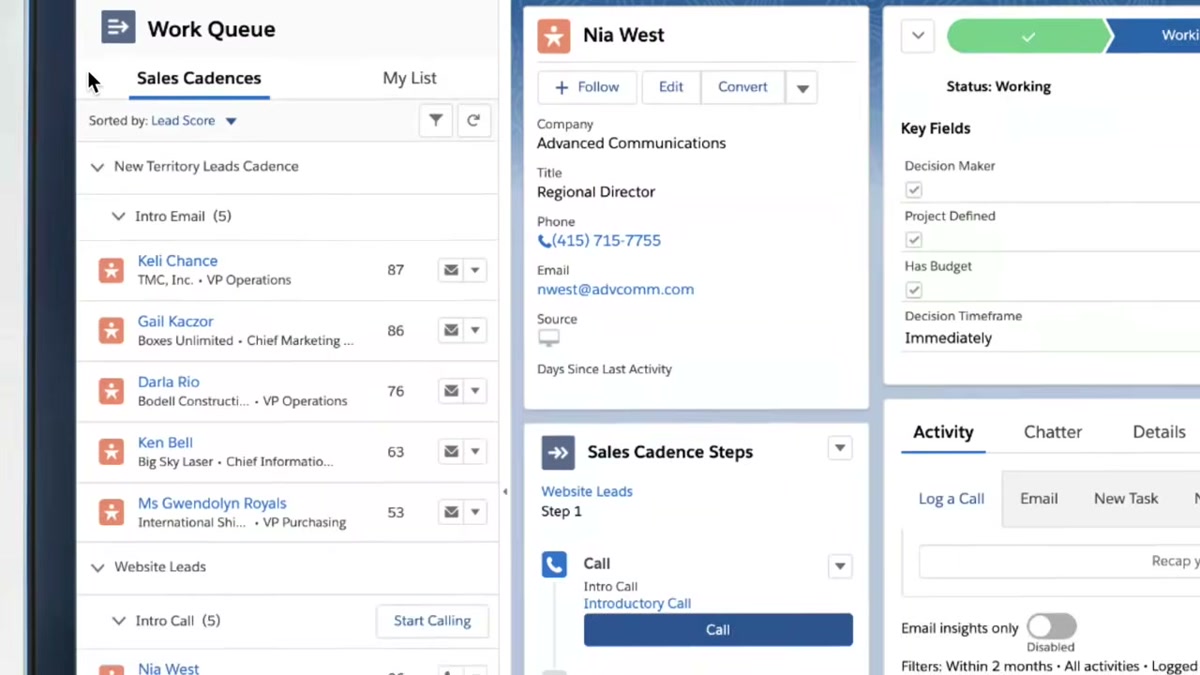Open the Sorted by Lead Score dropdown
Image resolution: width=1200 pixels, height=675 pixels.
(x=194, y=121)
